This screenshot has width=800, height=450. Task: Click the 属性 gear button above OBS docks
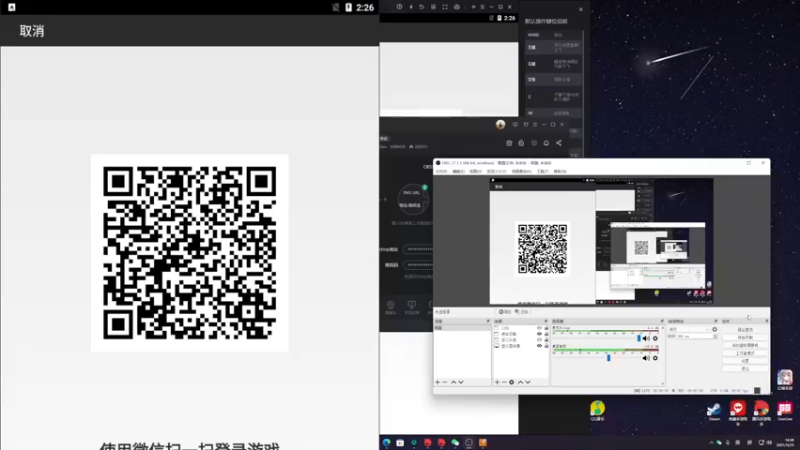coord(505,312)
